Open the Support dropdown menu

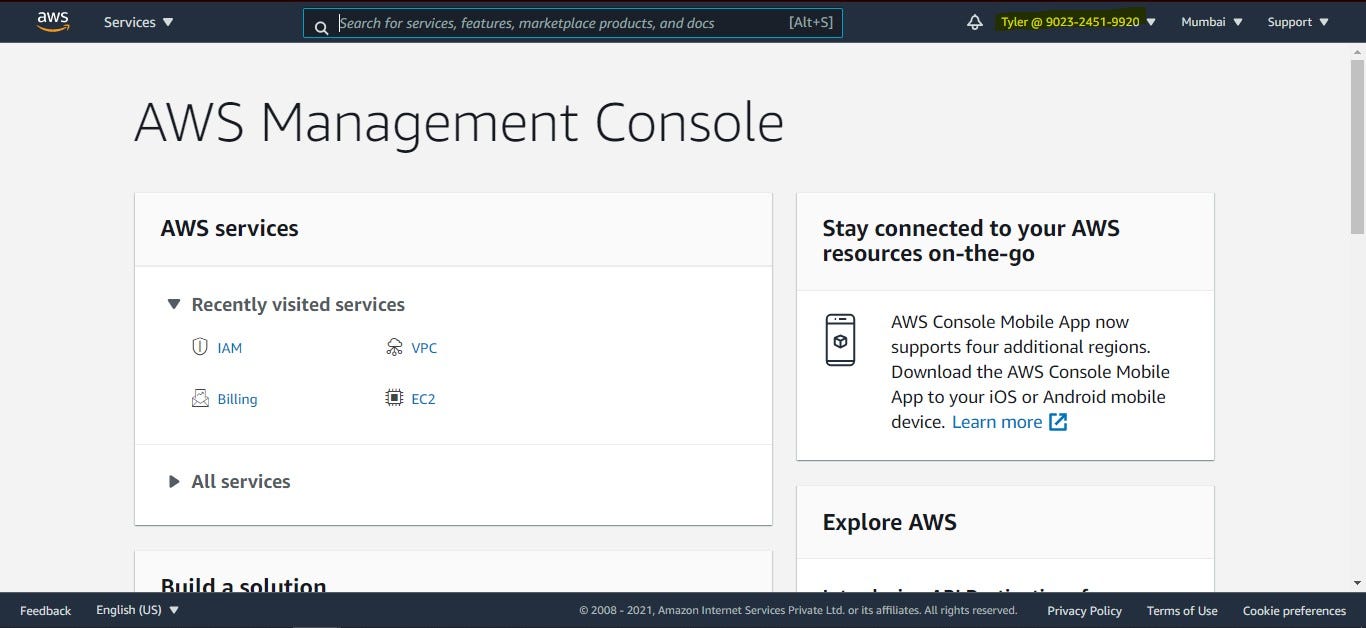tap(1298, 22)
